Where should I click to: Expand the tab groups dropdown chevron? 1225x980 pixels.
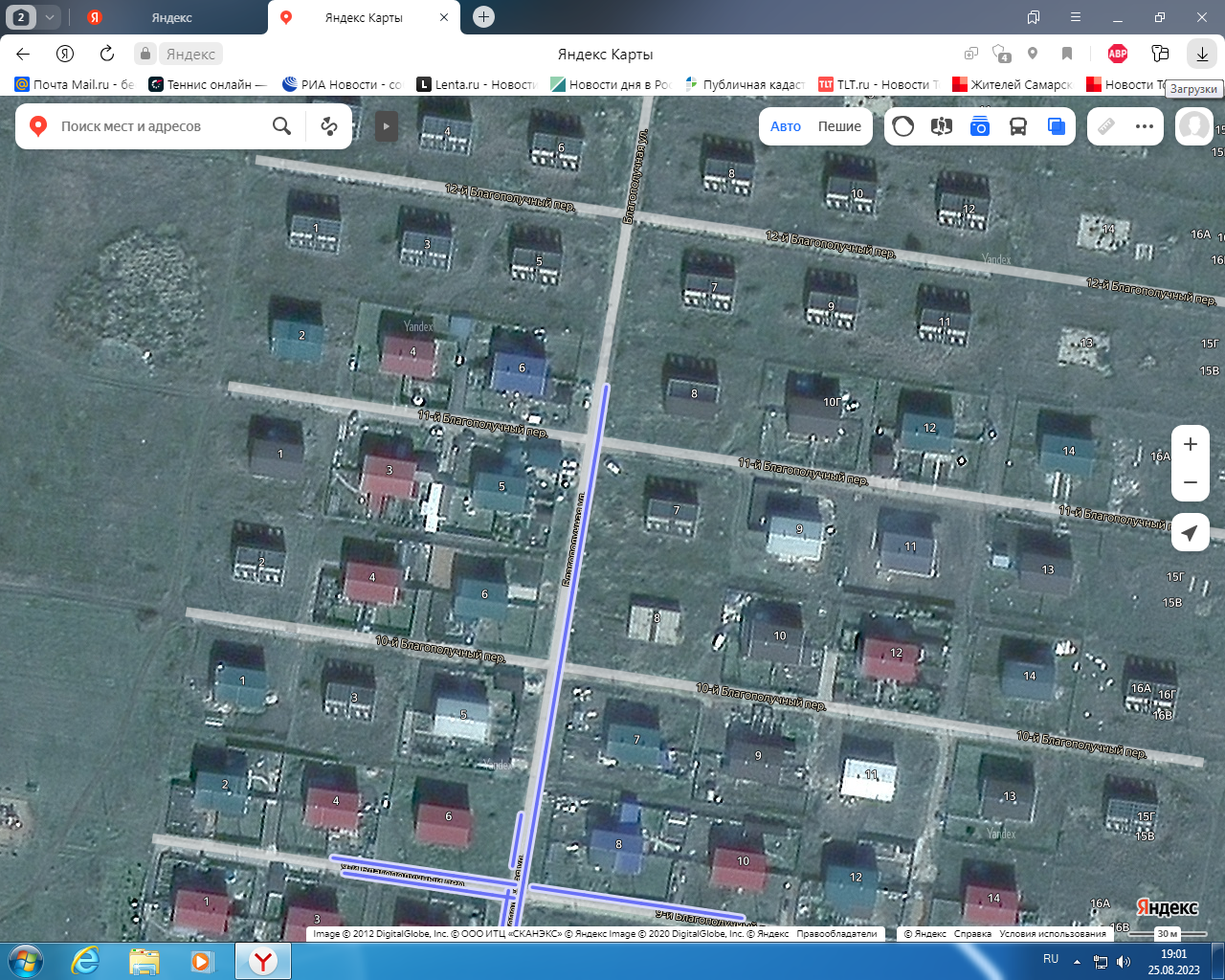point(50,17)
